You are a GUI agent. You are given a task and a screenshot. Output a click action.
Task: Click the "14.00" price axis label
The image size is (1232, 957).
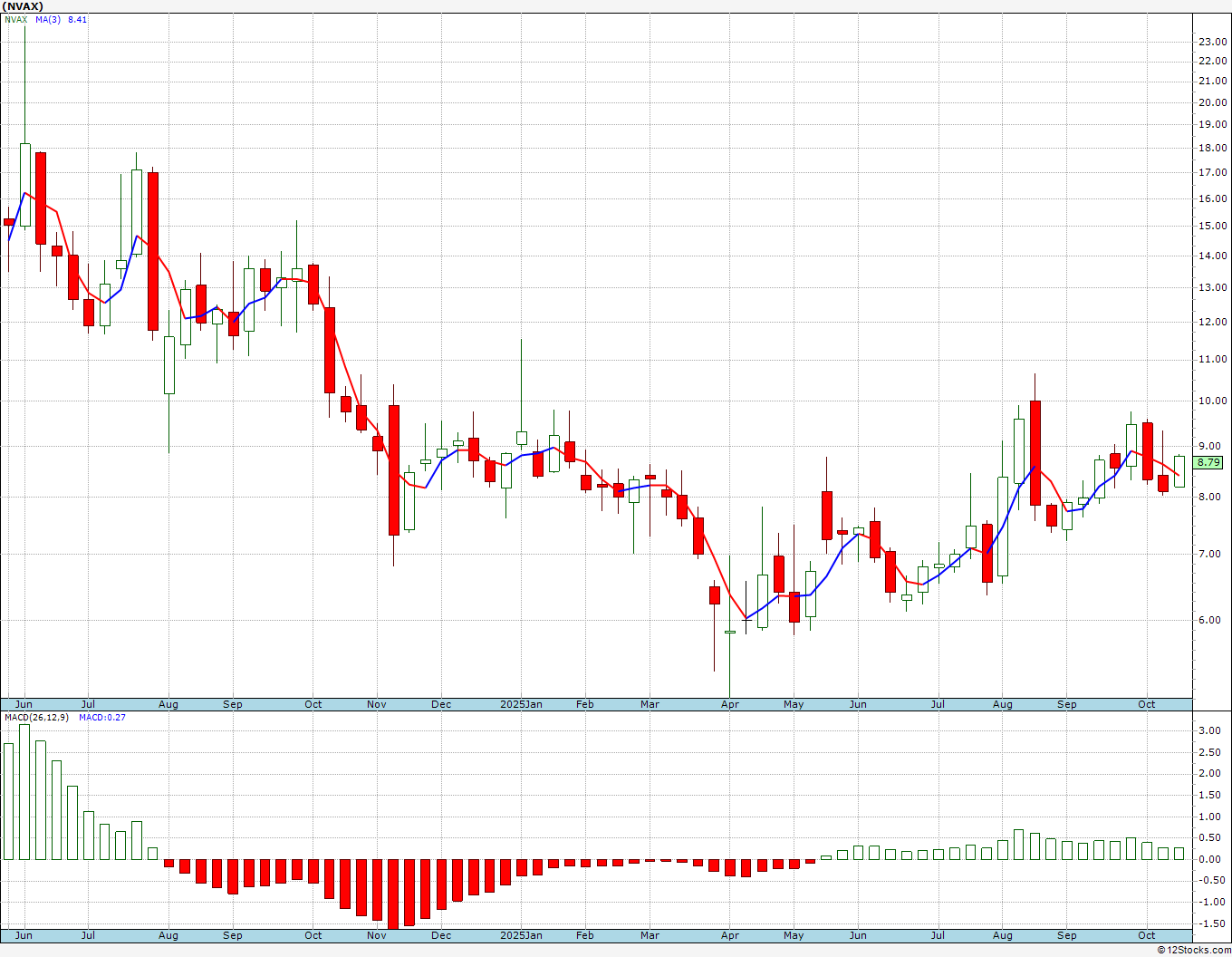point(1212,256)
